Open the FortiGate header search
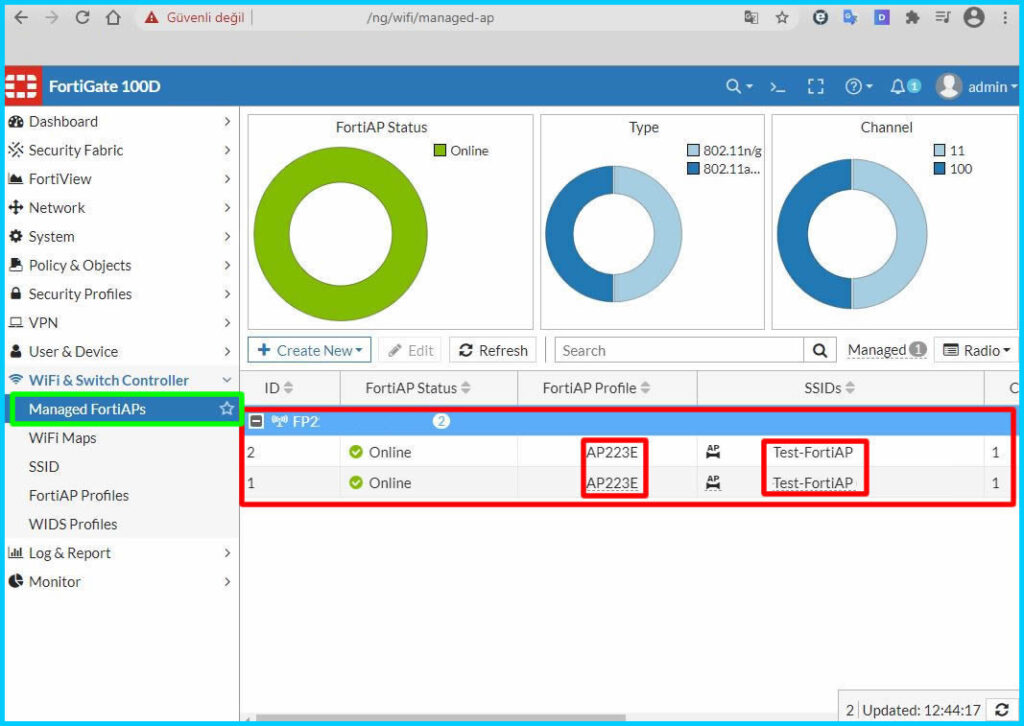This screenshot has height=726, width=1024. coord(739,86)
